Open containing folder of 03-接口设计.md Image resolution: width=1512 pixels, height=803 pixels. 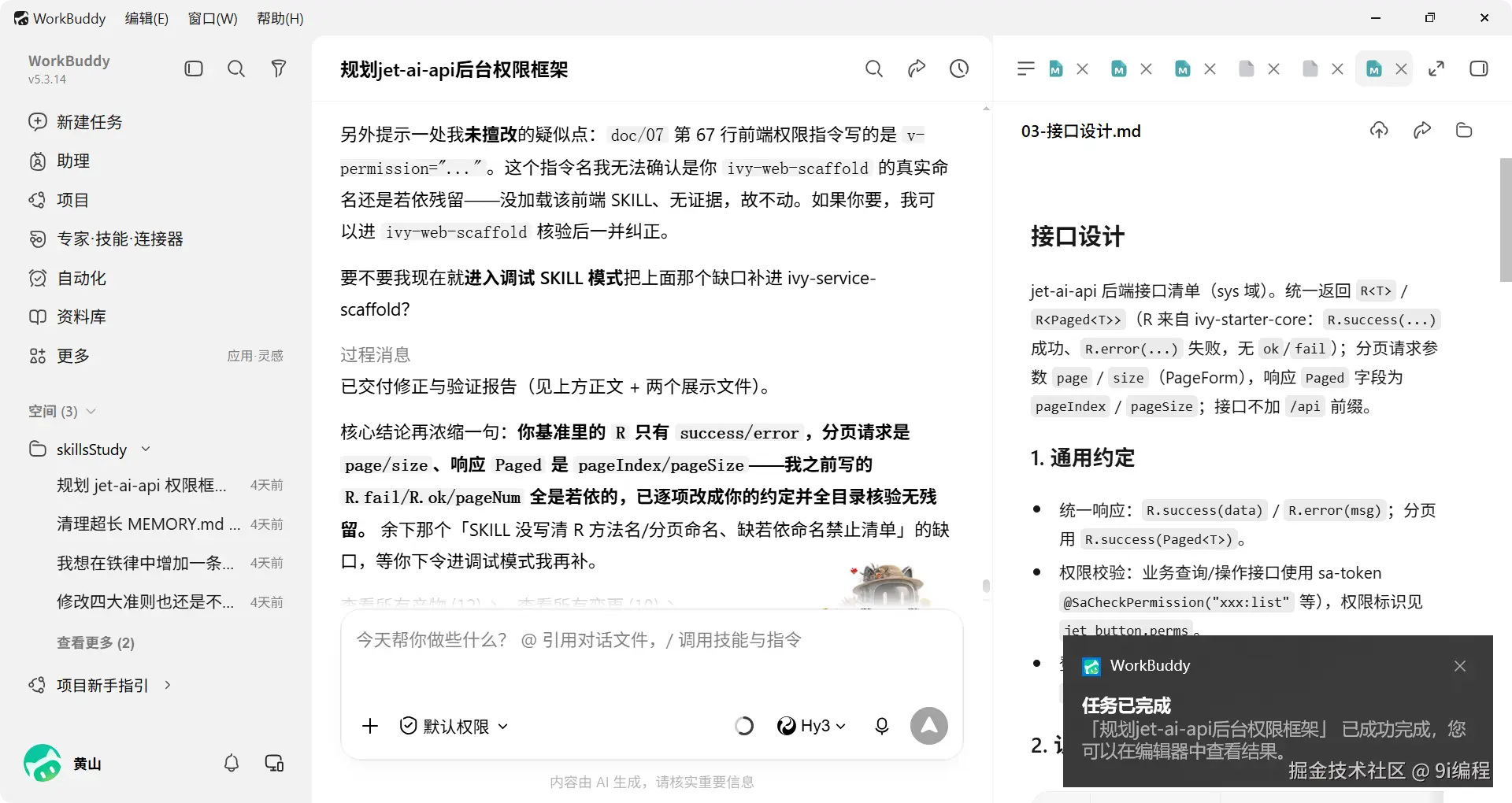tap(1464, 131)
